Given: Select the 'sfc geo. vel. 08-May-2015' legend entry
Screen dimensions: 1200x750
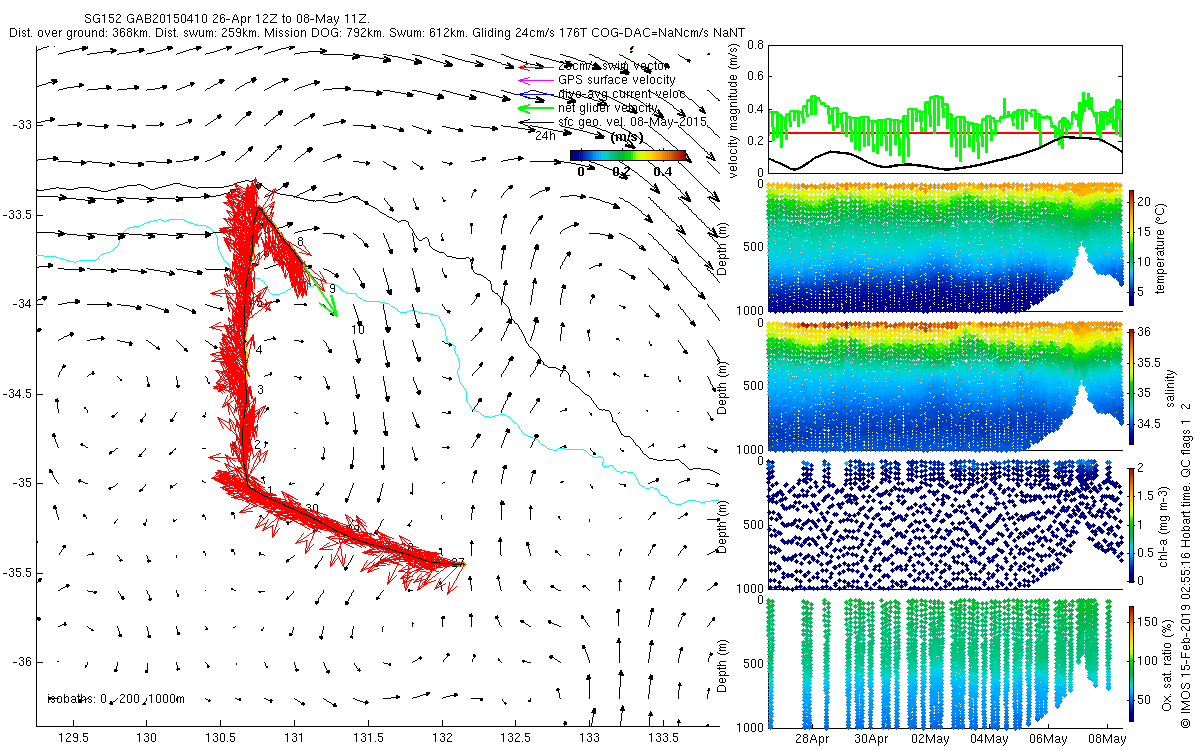Looking at the screenshot, I should pos(632,121).
